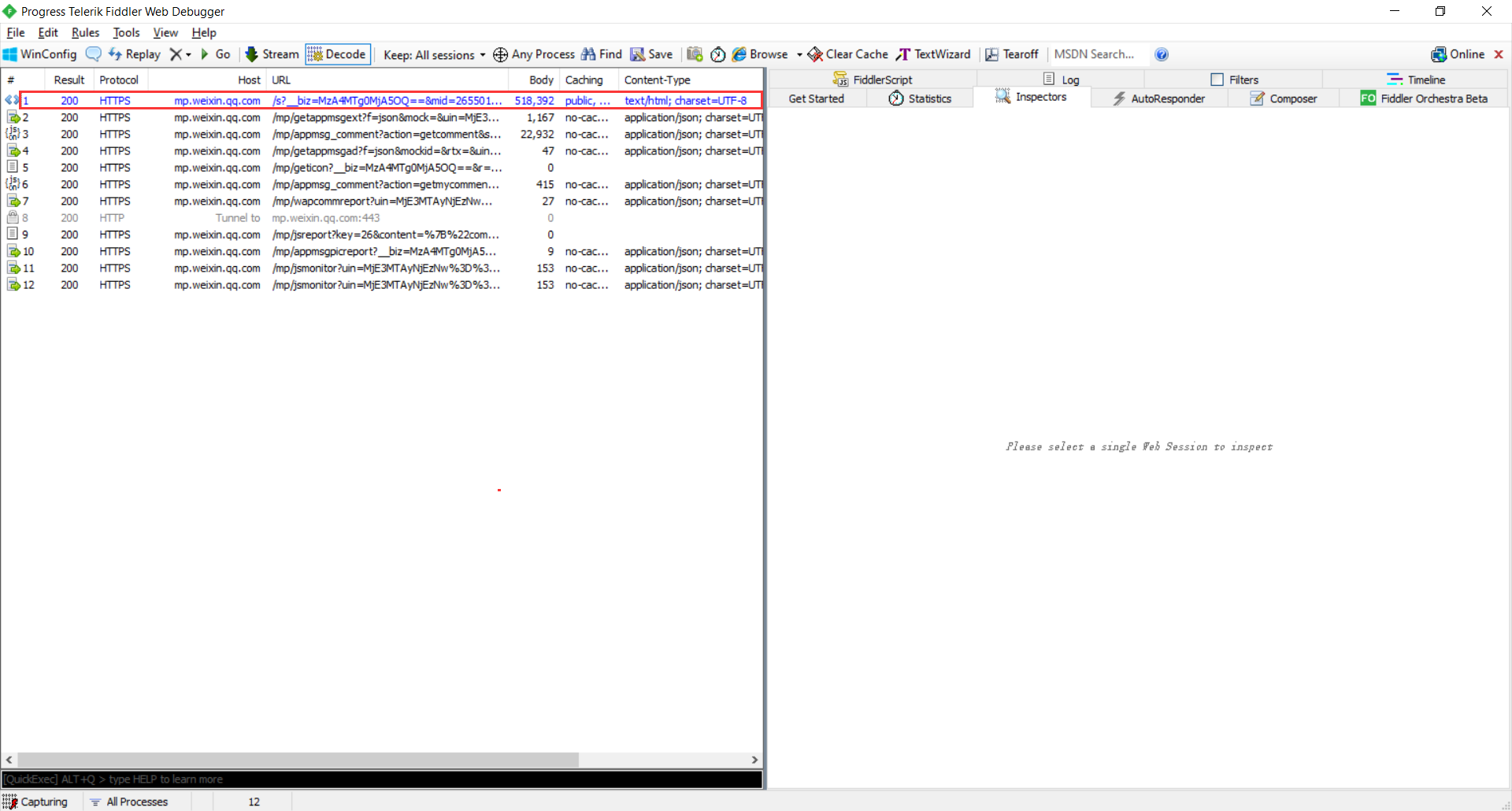This screenshot has height=811, width=1512.
Task: Select the Inspectors tab
Action: point(1032,97)
